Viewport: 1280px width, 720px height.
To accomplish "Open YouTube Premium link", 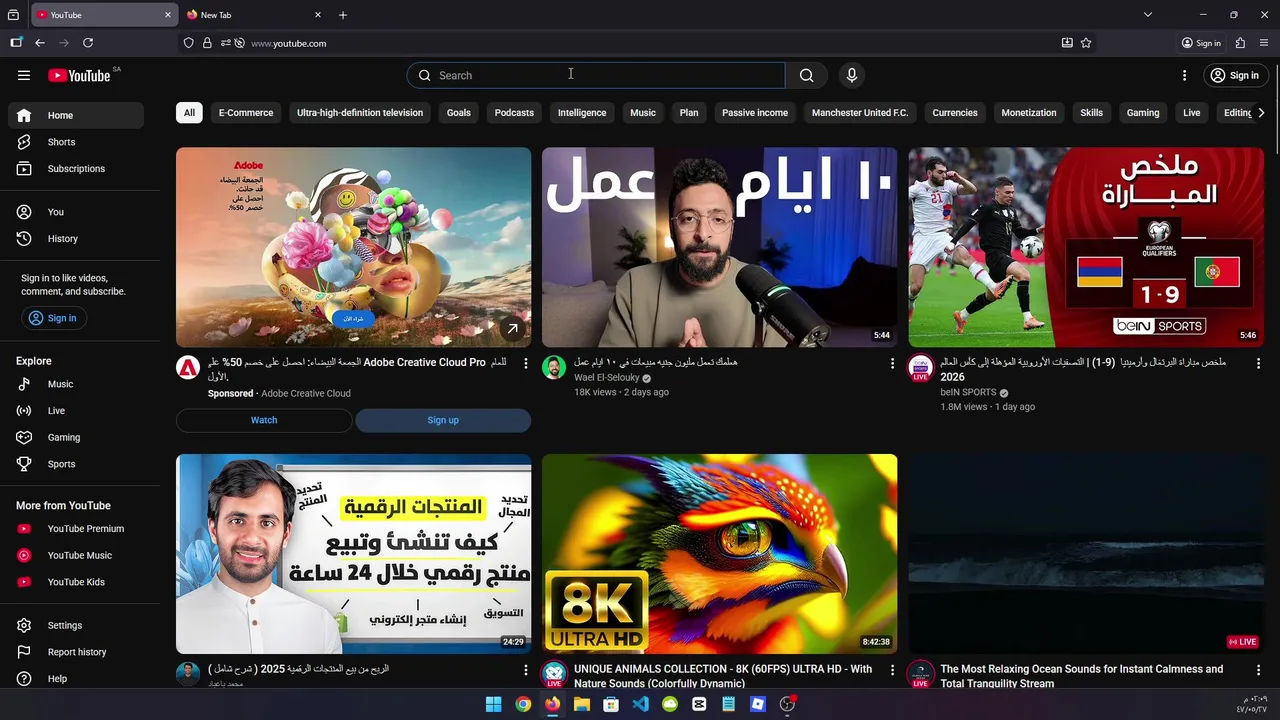I will click(x=76, y=529).
